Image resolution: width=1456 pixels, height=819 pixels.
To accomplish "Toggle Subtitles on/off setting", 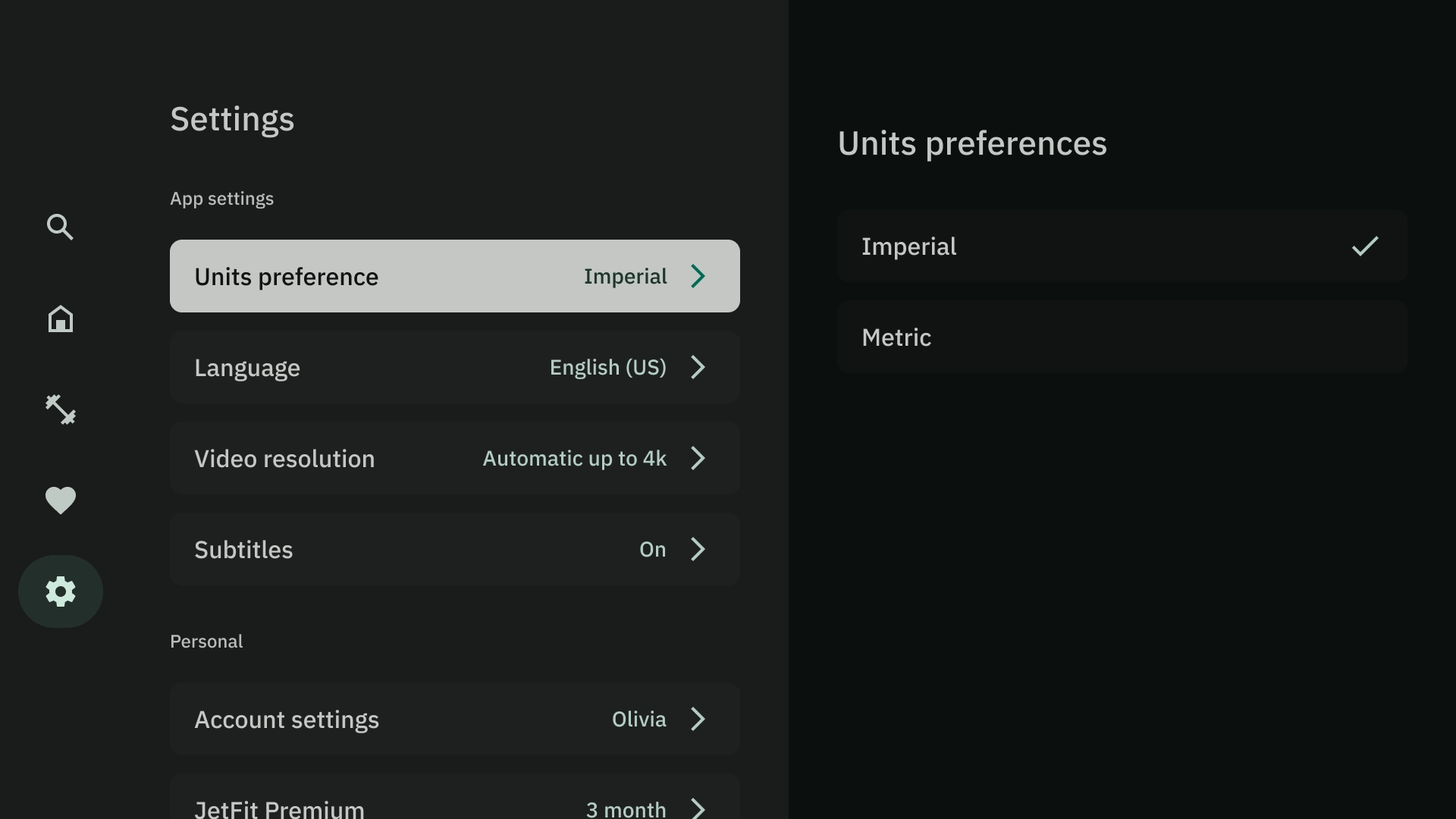I will point(455,549).
